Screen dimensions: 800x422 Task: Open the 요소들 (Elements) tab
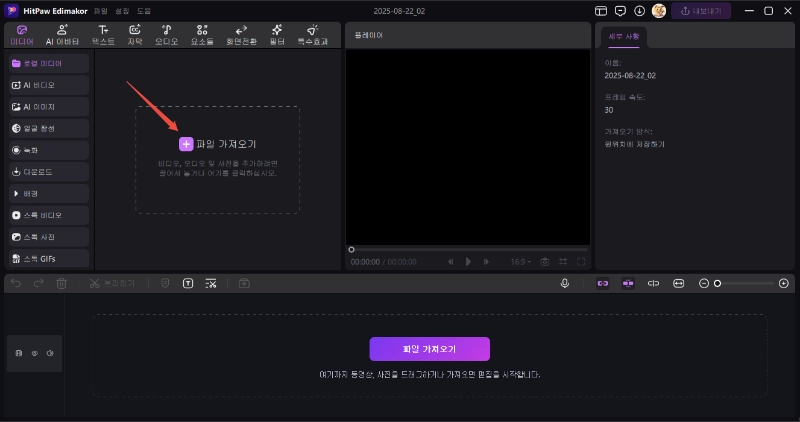202,35
